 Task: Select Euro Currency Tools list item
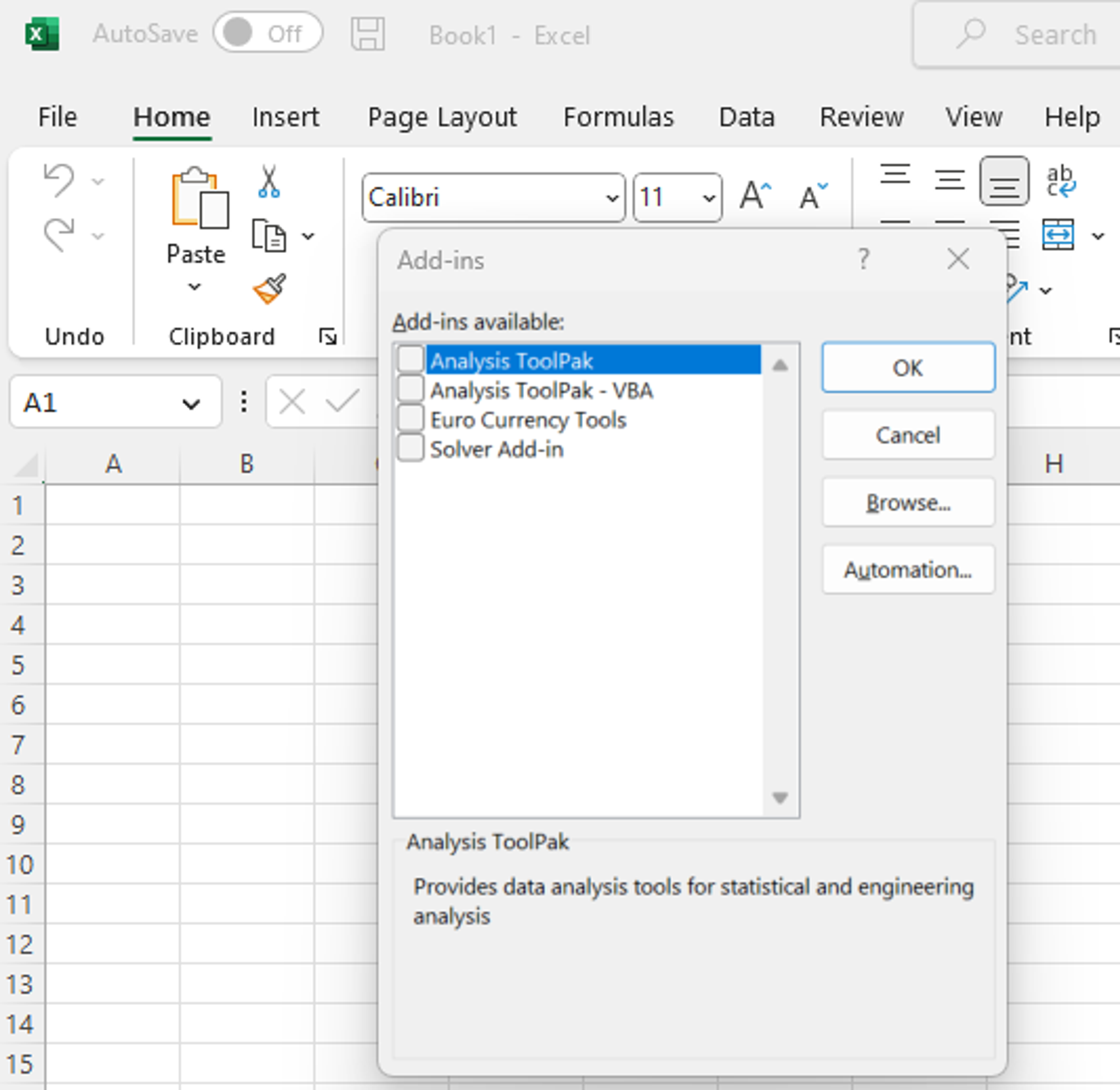click(x=528, y=419)
